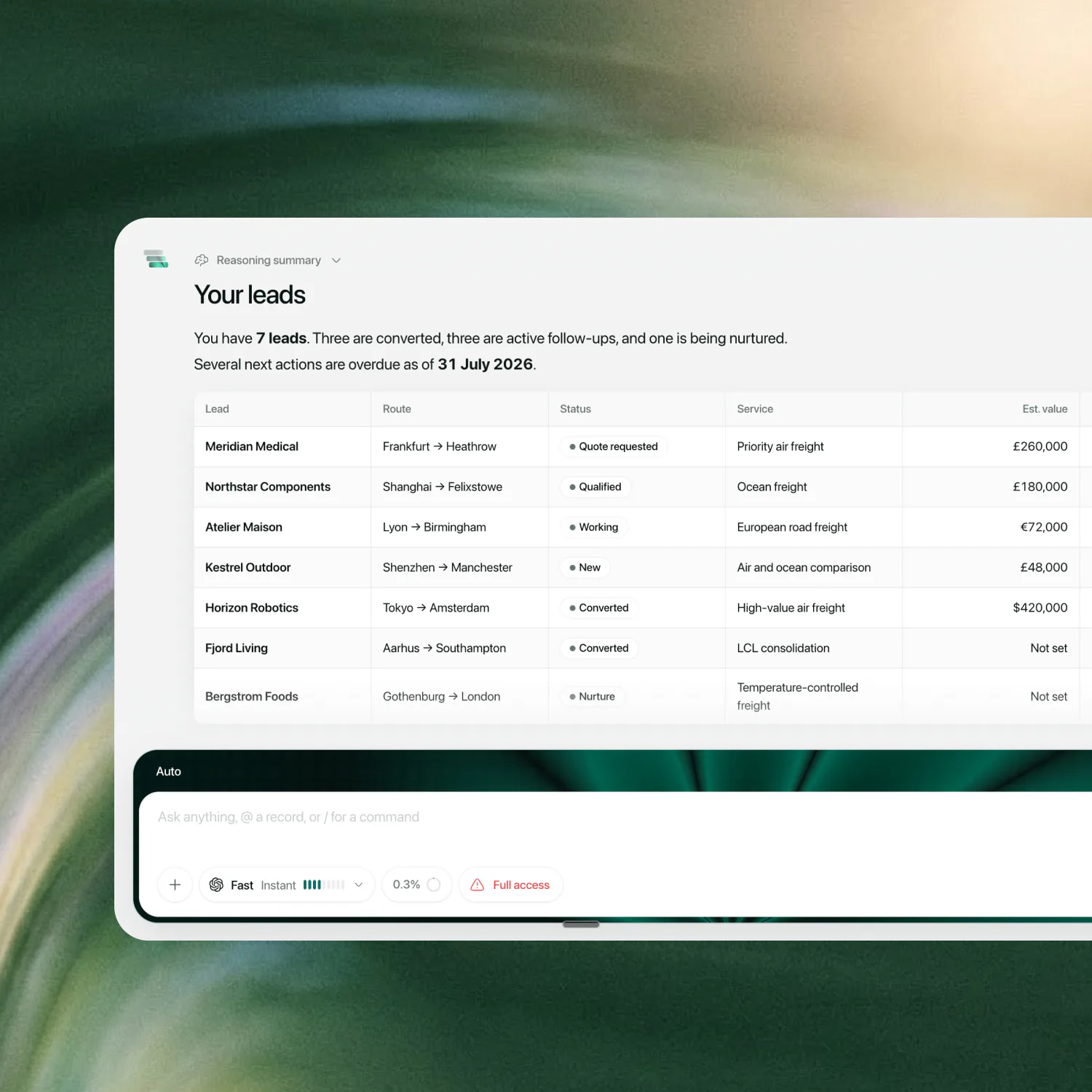Click the circular usage progress ring
Screen dimensions: 1092x1092
click(x=434, y=885)
